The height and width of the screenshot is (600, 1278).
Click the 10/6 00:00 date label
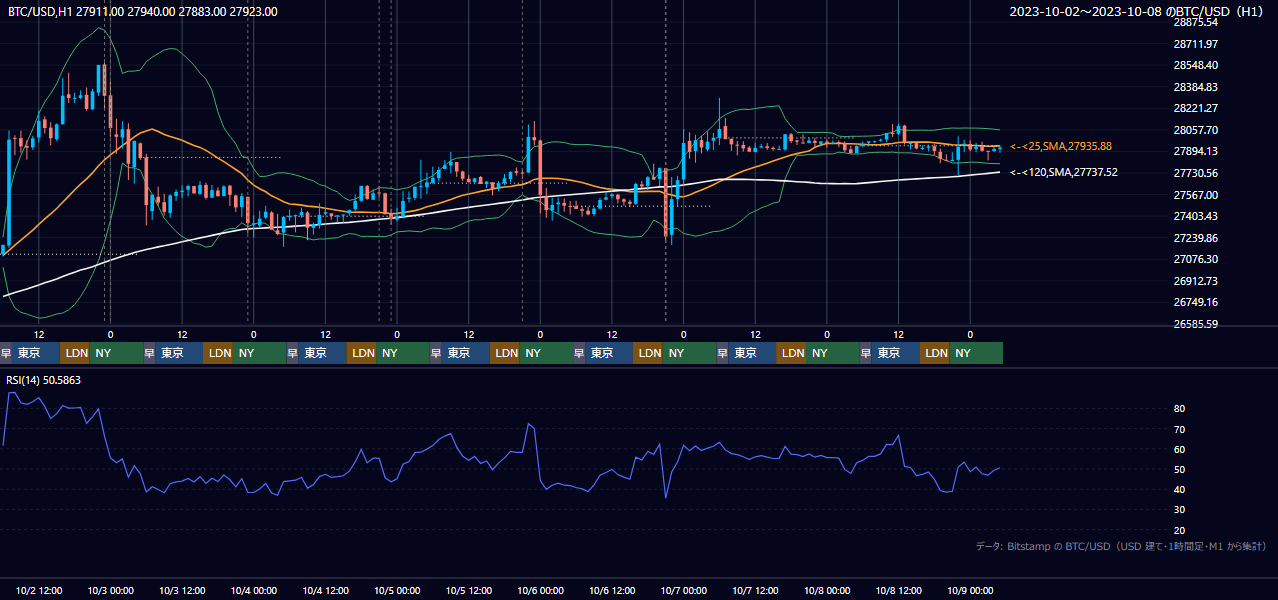540,590
